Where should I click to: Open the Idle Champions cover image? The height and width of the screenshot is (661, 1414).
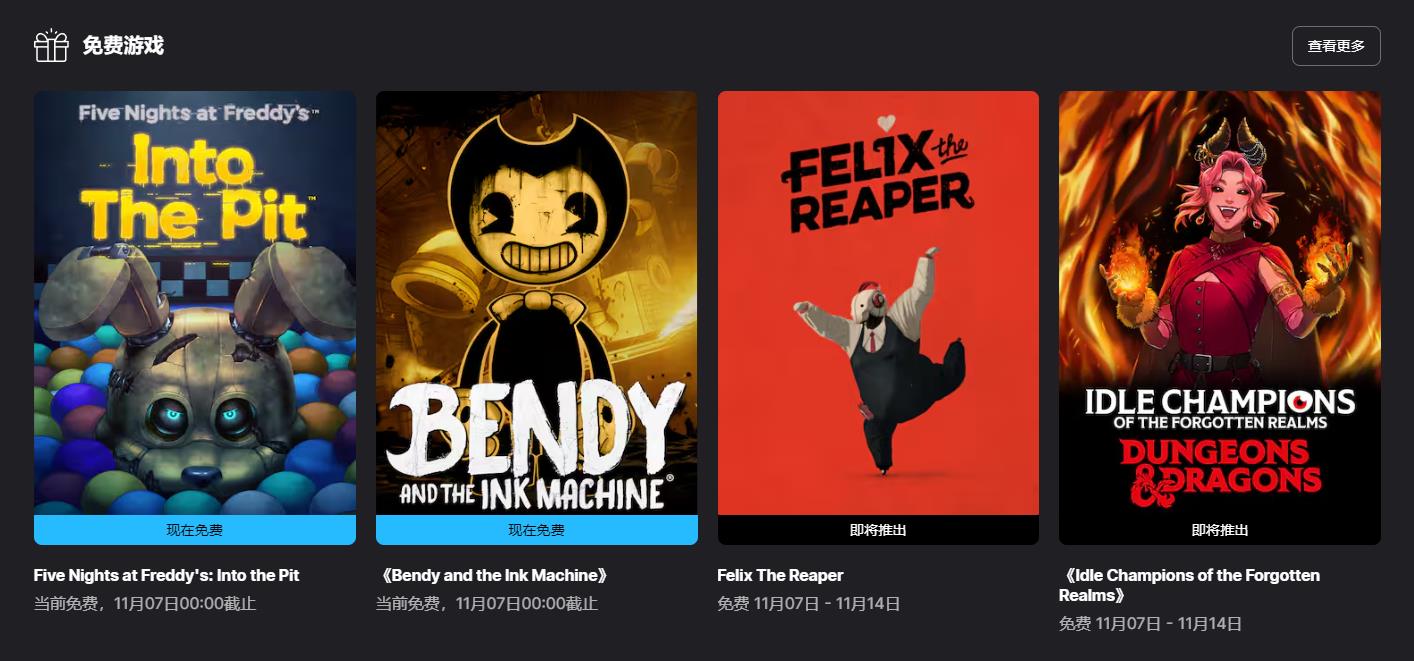[x=1220, y=303]
